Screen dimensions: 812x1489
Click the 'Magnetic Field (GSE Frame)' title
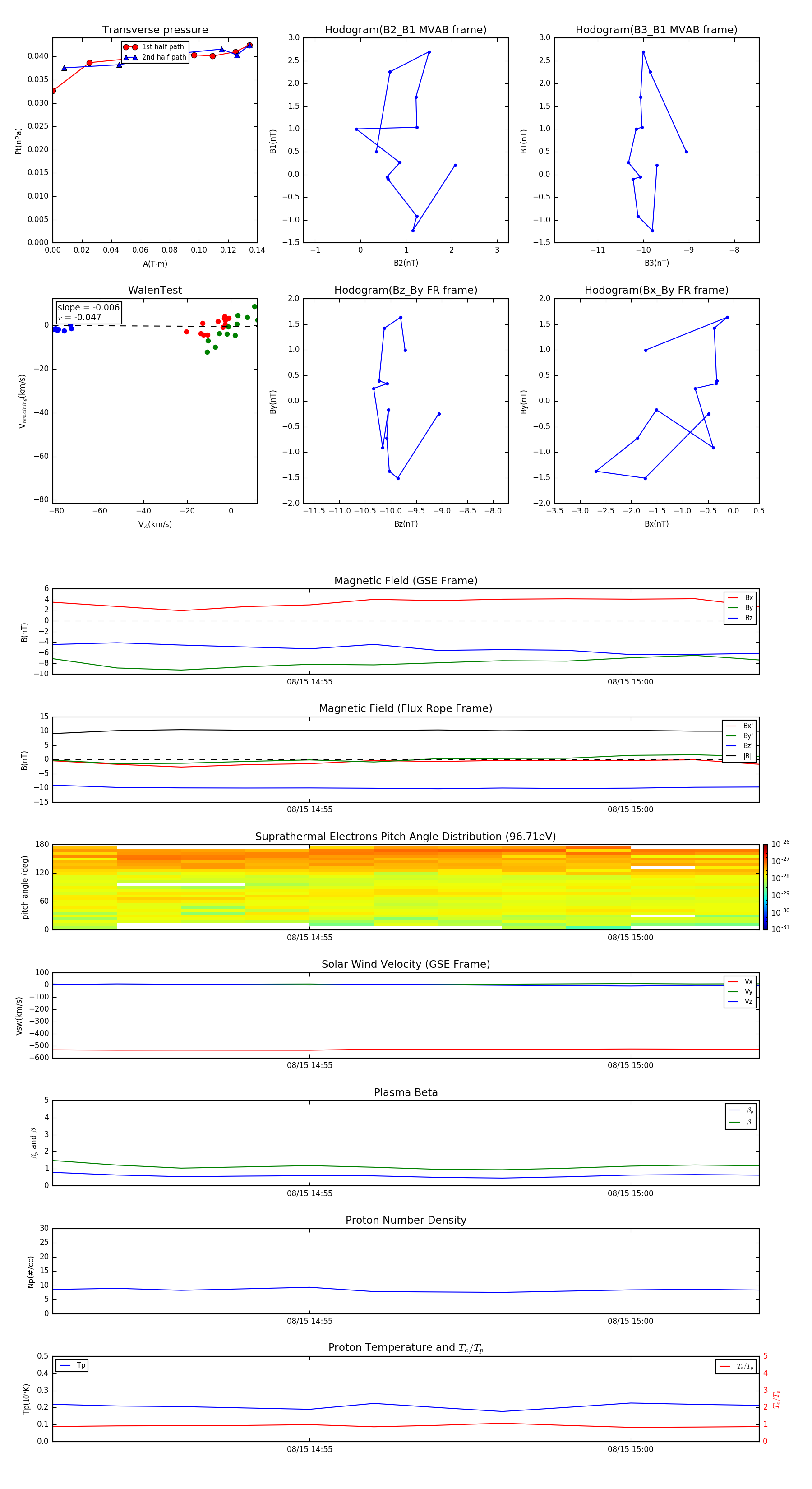406,581
